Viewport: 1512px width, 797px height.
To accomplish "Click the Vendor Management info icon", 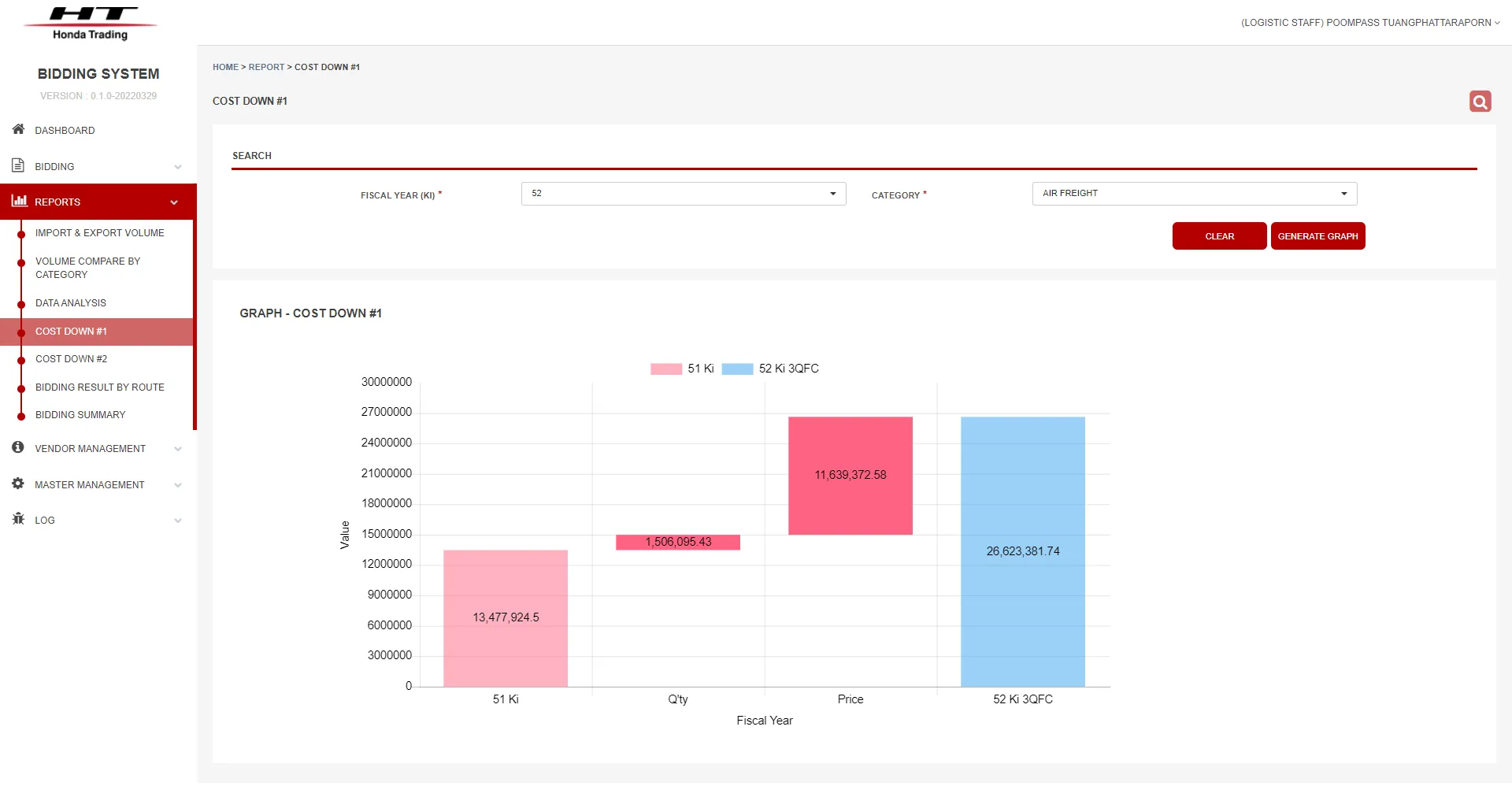I will [x=18, y=447].
